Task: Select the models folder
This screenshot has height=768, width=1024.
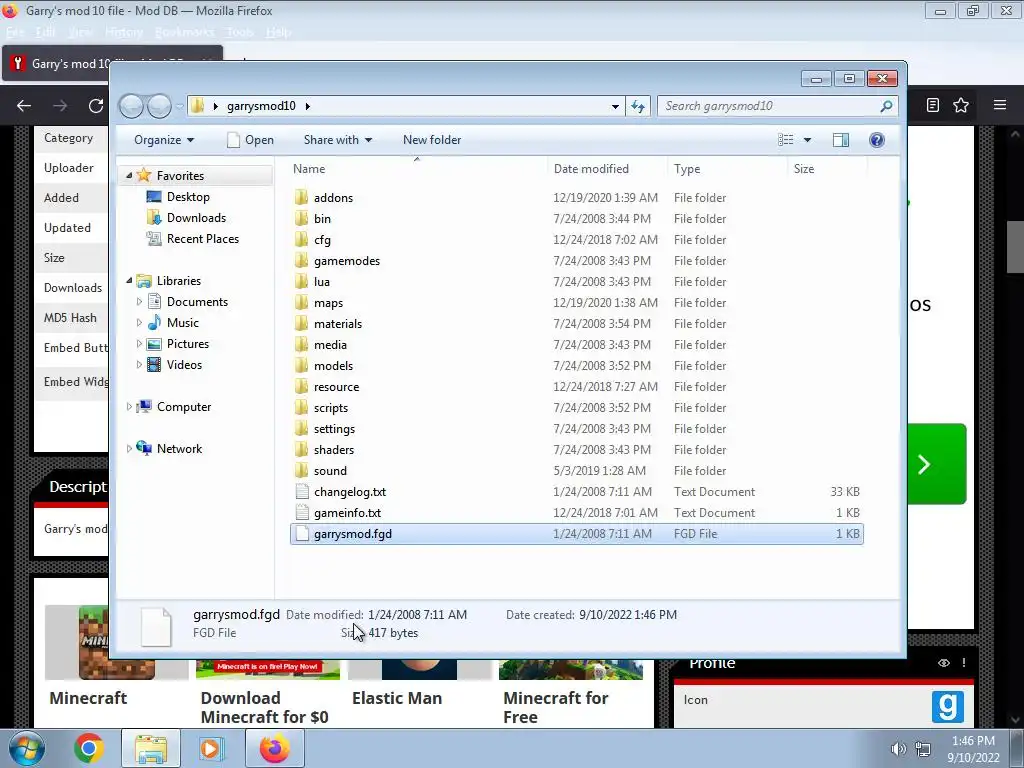Action: coord(333,366)
